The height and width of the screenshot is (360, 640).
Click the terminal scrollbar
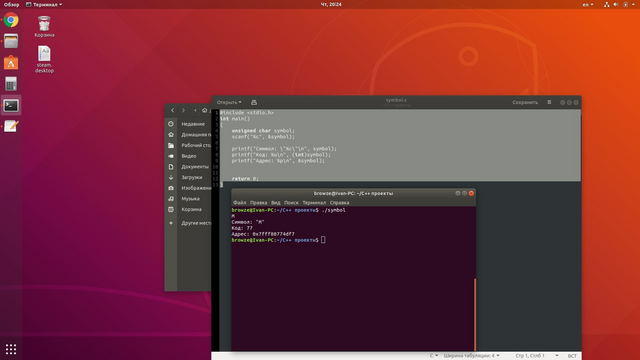[x=475, y=314]
